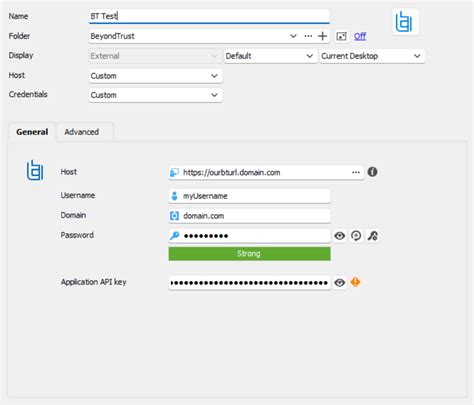
Task: Click the myUsername input field
Action: pyautogui.click(x=249, y=196)
